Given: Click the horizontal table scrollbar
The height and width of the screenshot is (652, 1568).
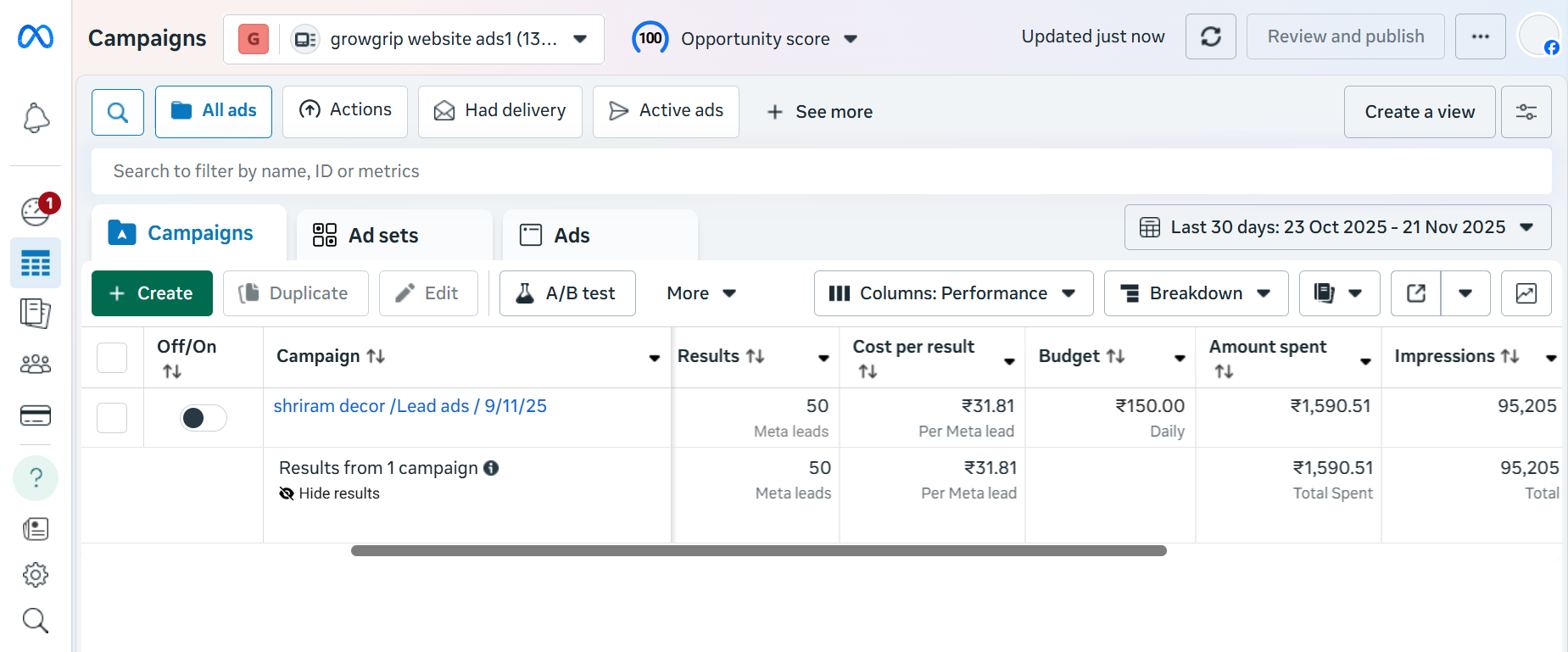Looking at the screenshot, I should (x=758, y=551).
